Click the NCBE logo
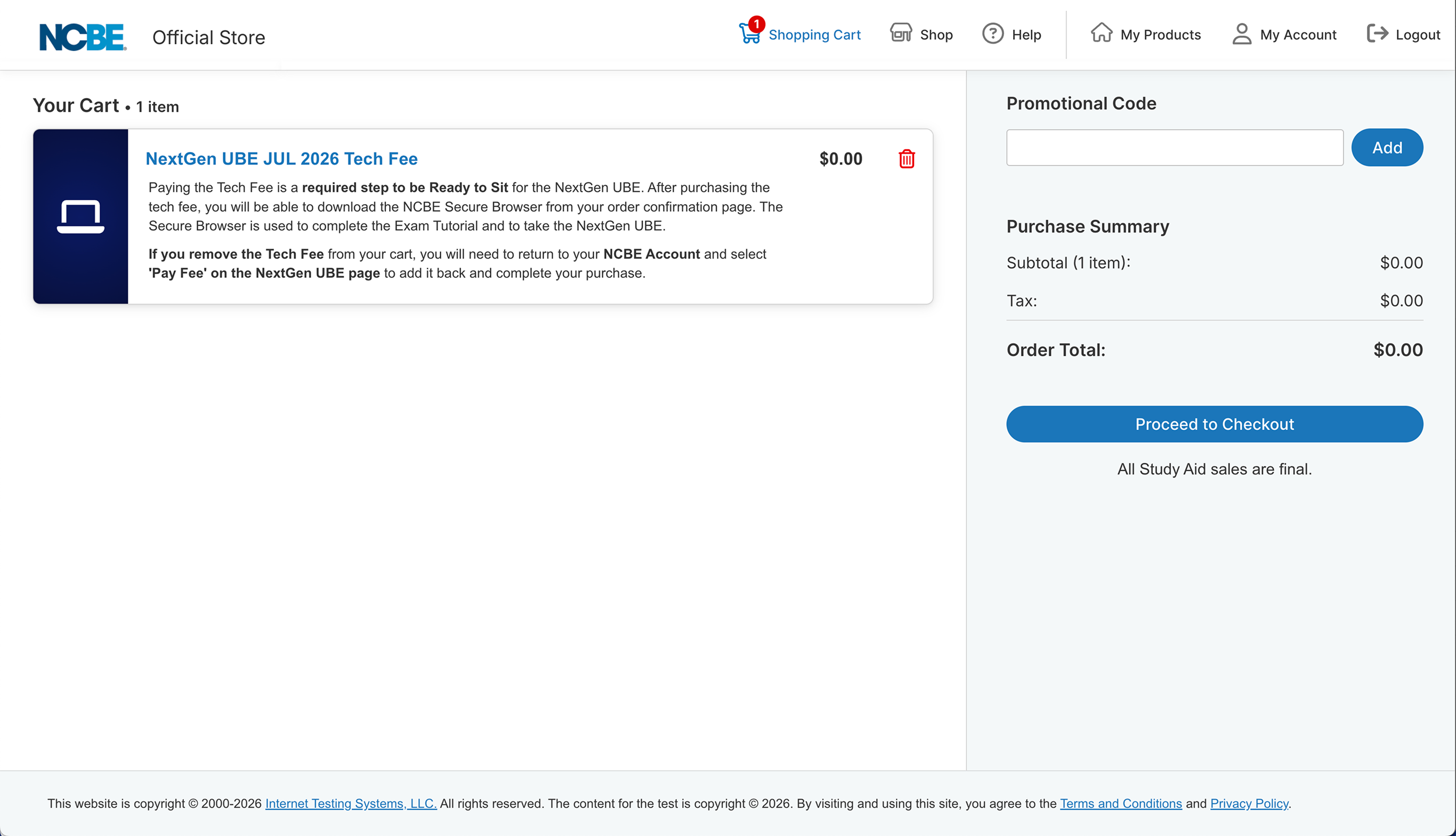Viewport: 1456px width, 836px height. [83, 37]
